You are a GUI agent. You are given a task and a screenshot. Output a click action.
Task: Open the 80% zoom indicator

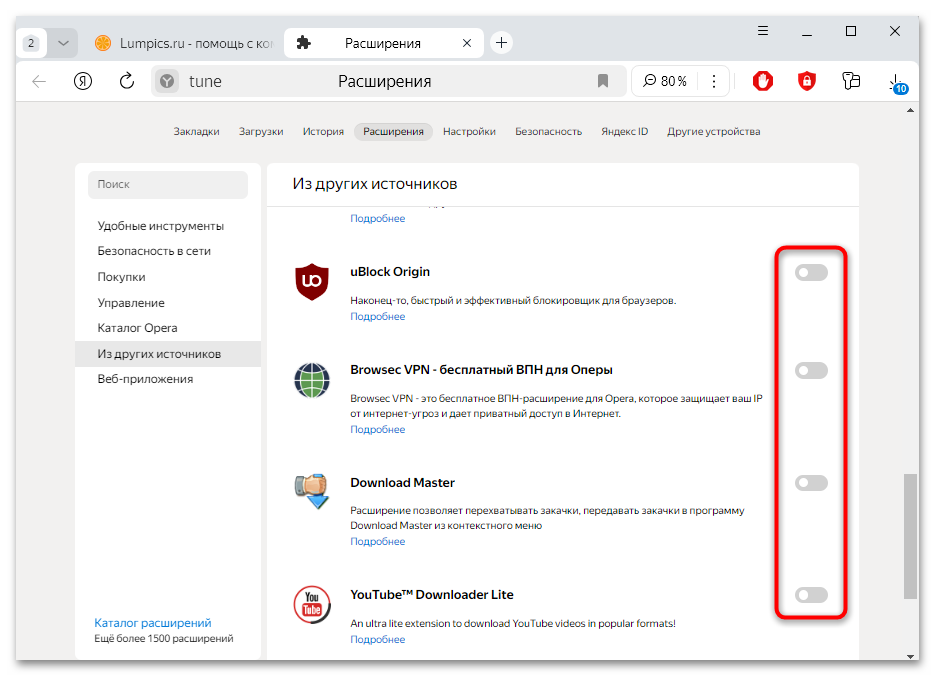click(665, 81)
